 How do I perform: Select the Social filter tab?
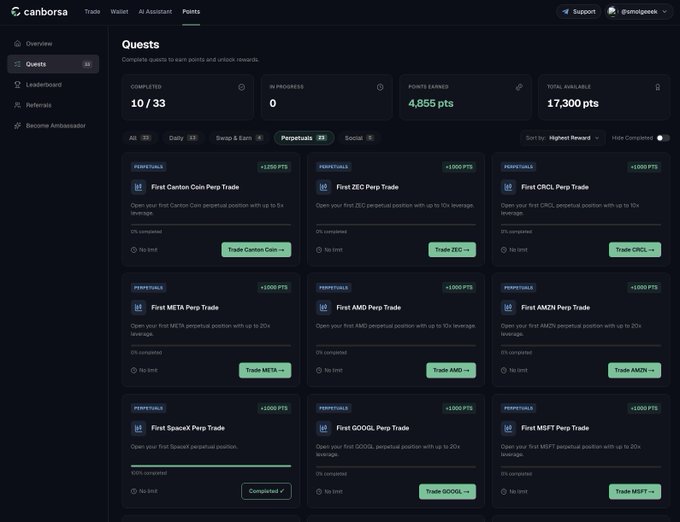click(x=359, y=138)
